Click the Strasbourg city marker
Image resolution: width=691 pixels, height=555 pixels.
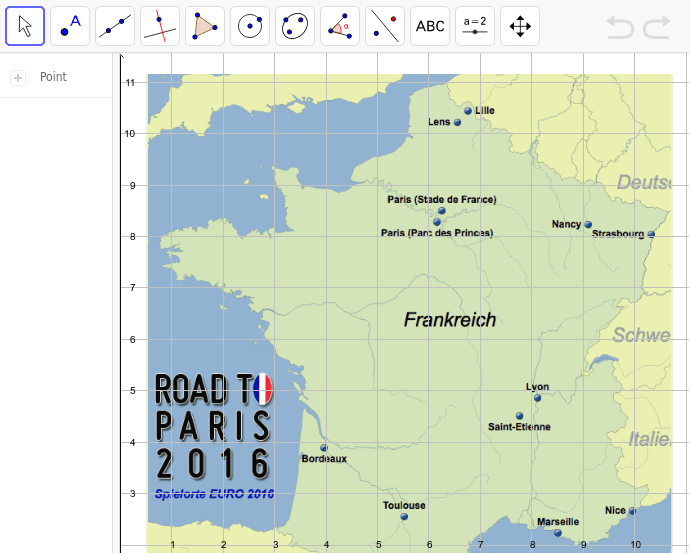(651, 235)
